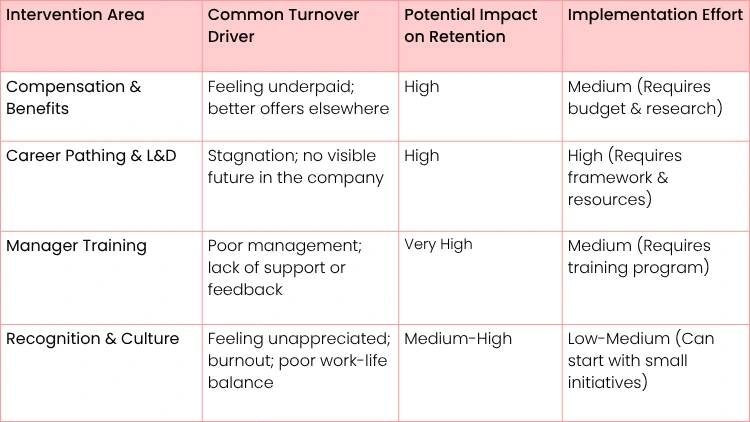The image size is (750, 422).
Task: Click the High impact cell for Career Pathing
Action: coord(422,156)
